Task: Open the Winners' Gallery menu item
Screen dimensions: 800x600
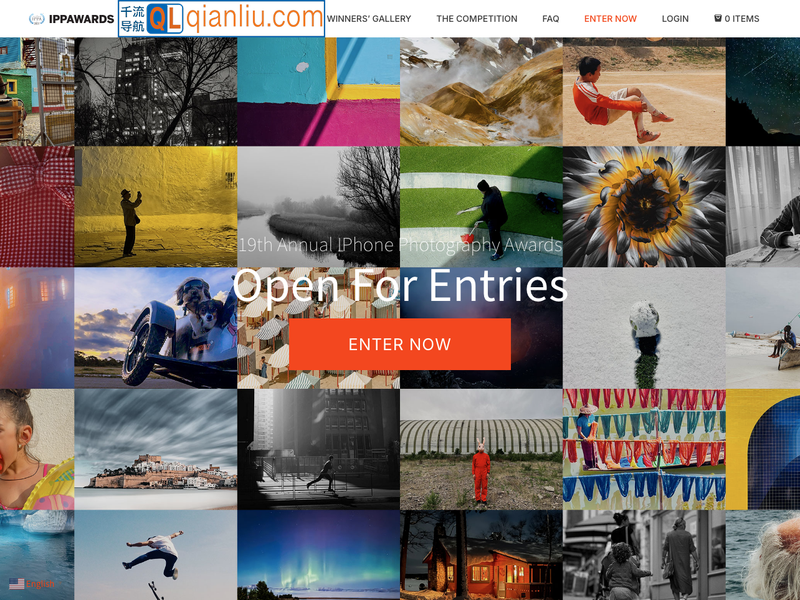Action: [369, 19]
